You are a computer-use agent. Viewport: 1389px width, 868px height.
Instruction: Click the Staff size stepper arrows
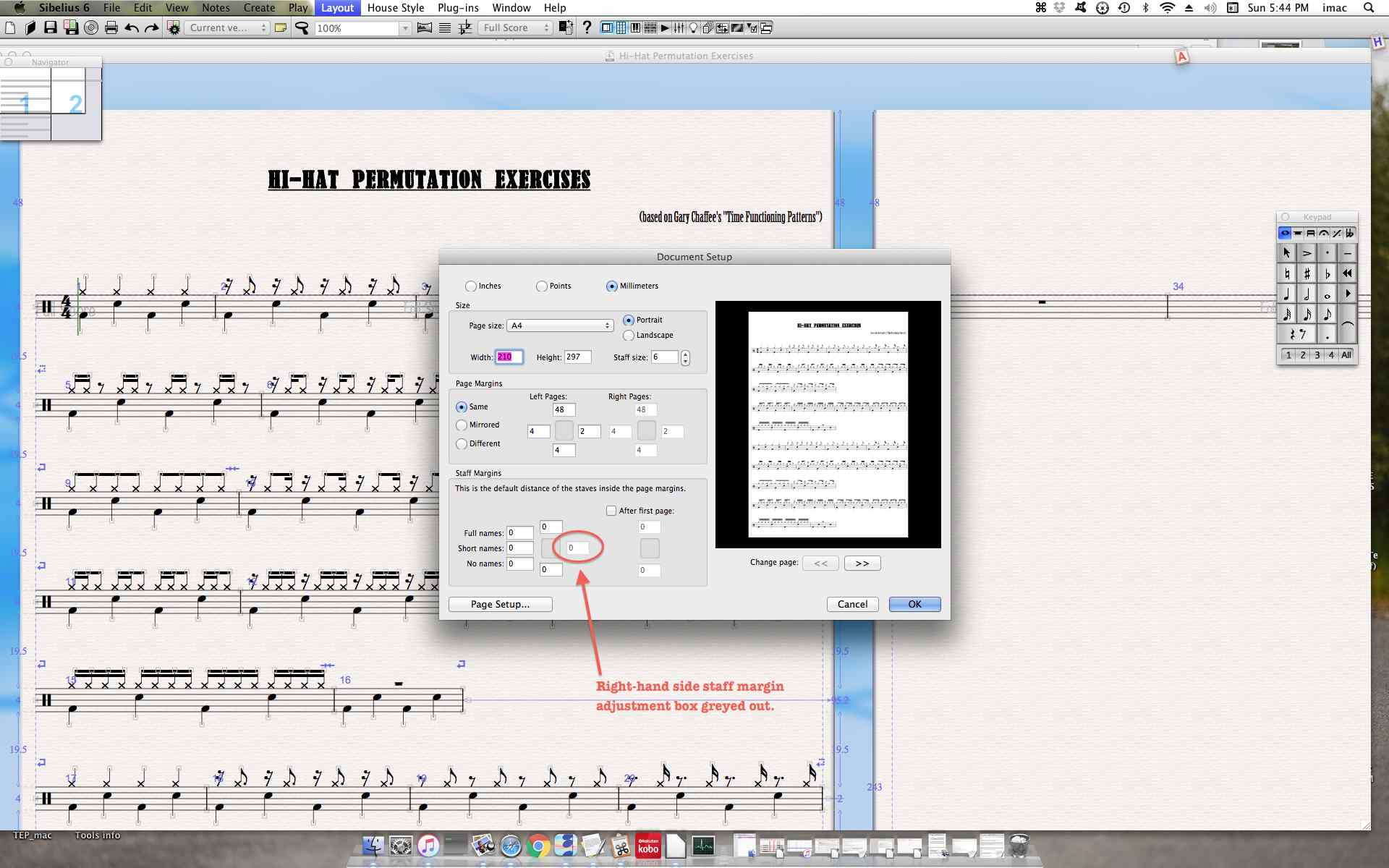click(685, 357)
